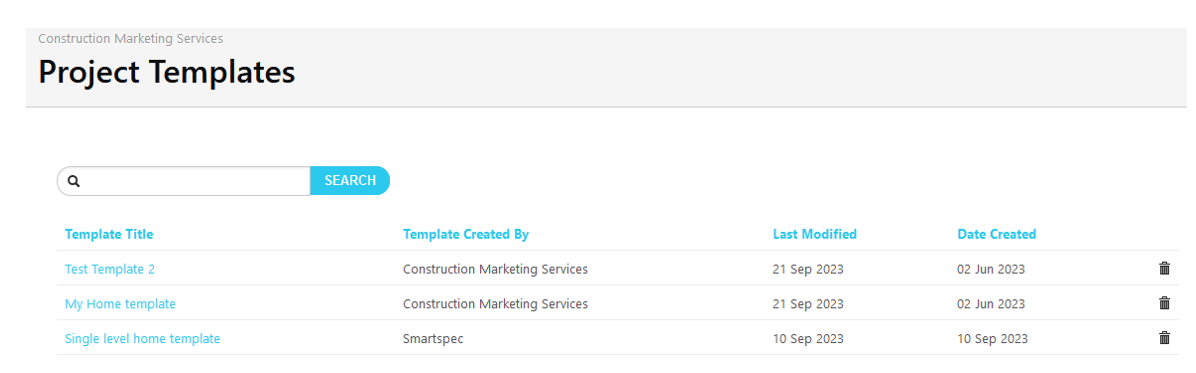
Task: Click trash icon for My Home template
Action: 1164,304
